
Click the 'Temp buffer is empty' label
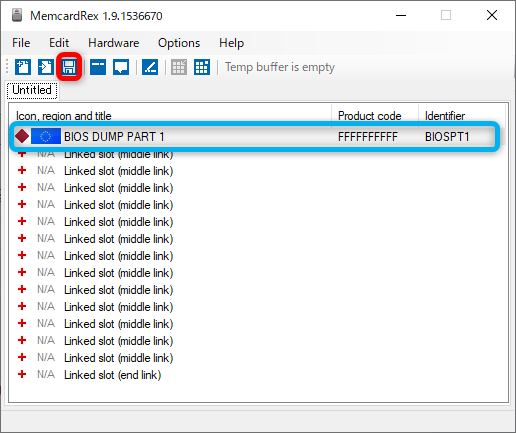tap(280, 67)
